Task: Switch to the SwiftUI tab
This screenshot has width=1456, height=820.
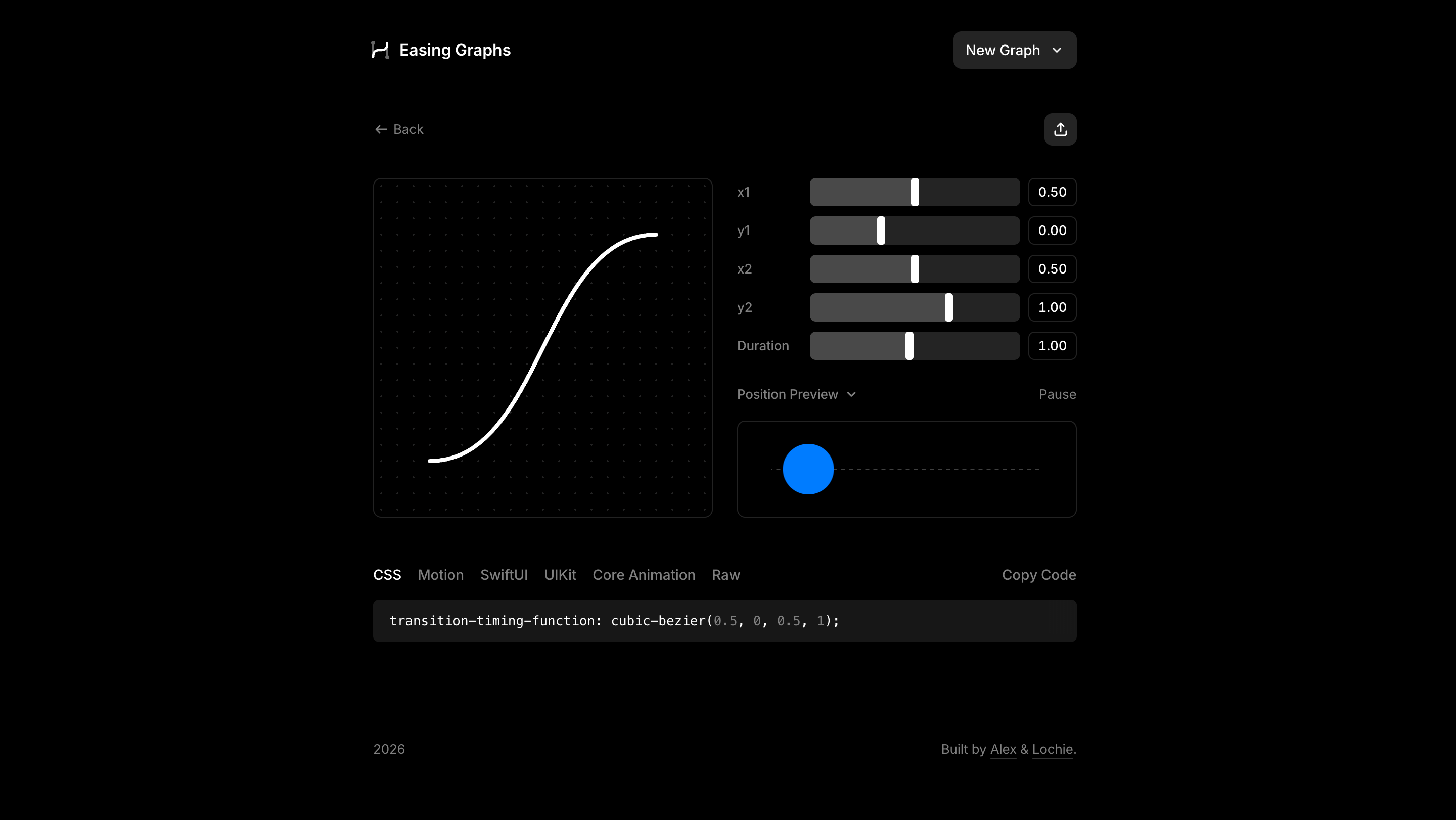Action: click(x=503, y=575)
